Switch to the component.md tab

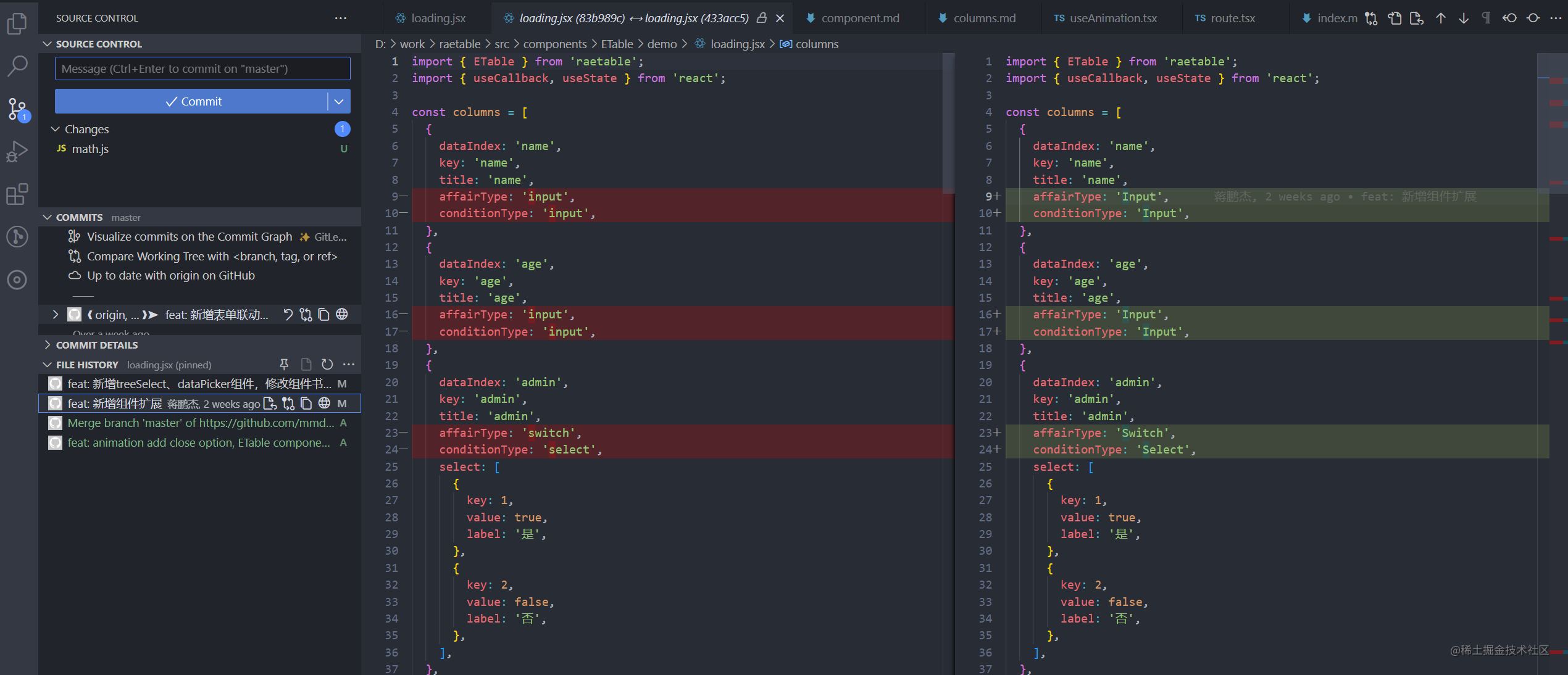(x=859, y=18)
